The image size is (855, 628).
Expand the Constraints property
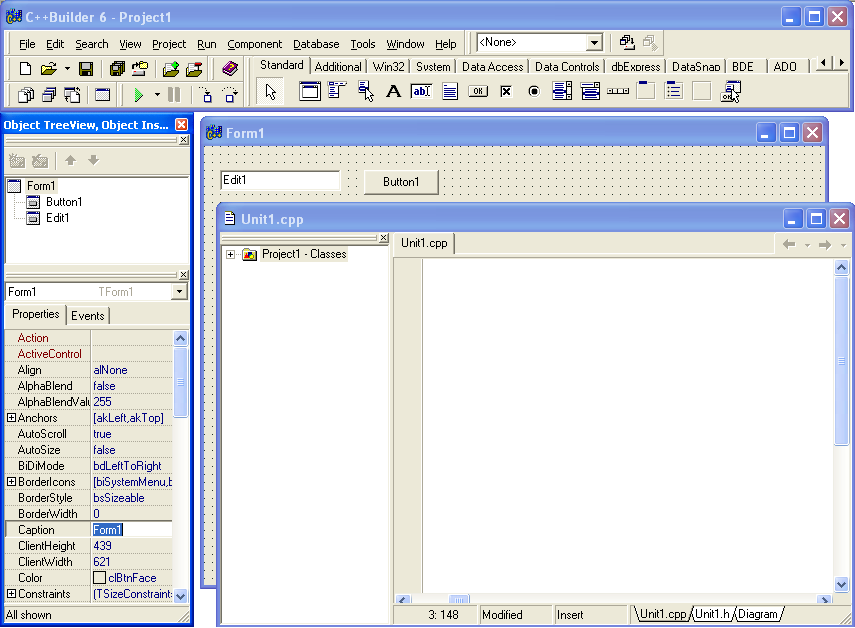point(11,594)
